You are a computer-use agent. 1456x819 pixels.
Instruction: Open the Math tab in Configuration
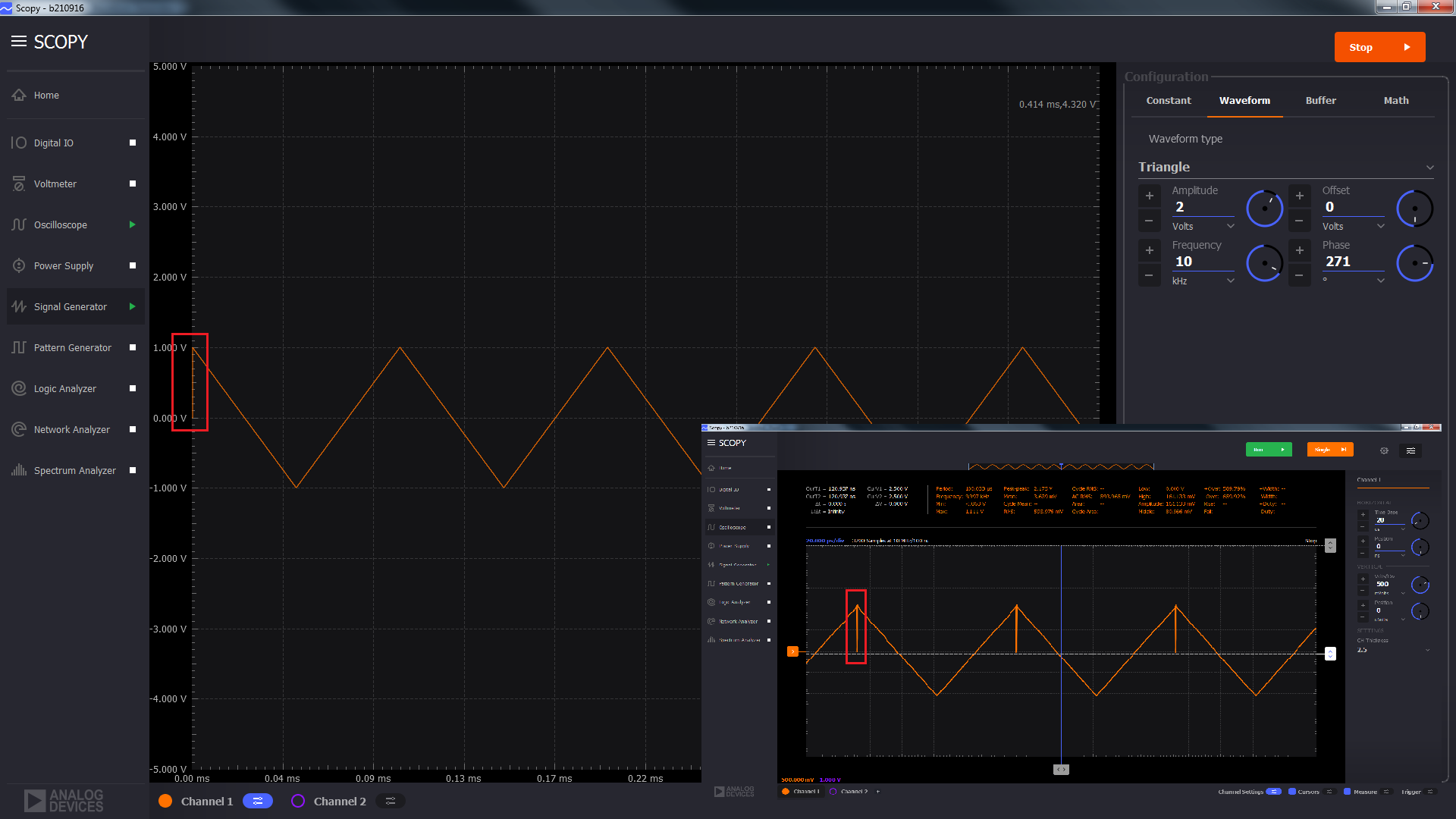tap(1395, 100)
